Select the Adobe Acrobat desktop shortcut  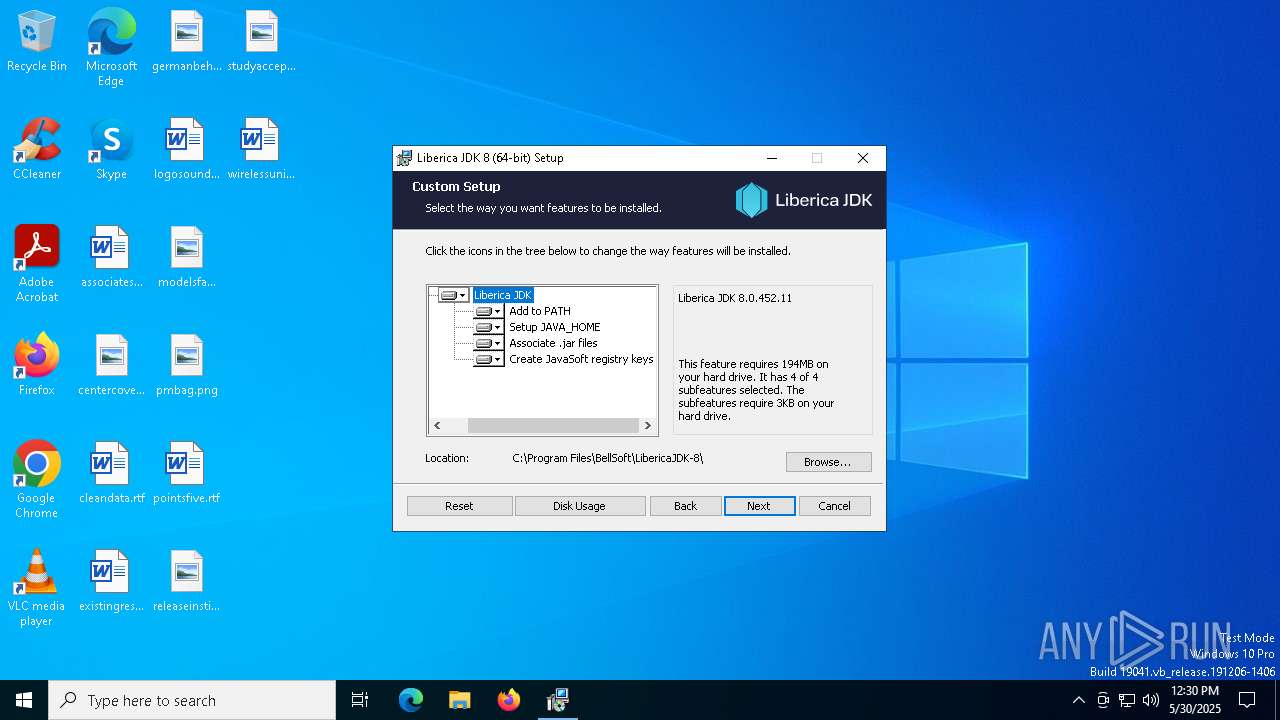37,264
